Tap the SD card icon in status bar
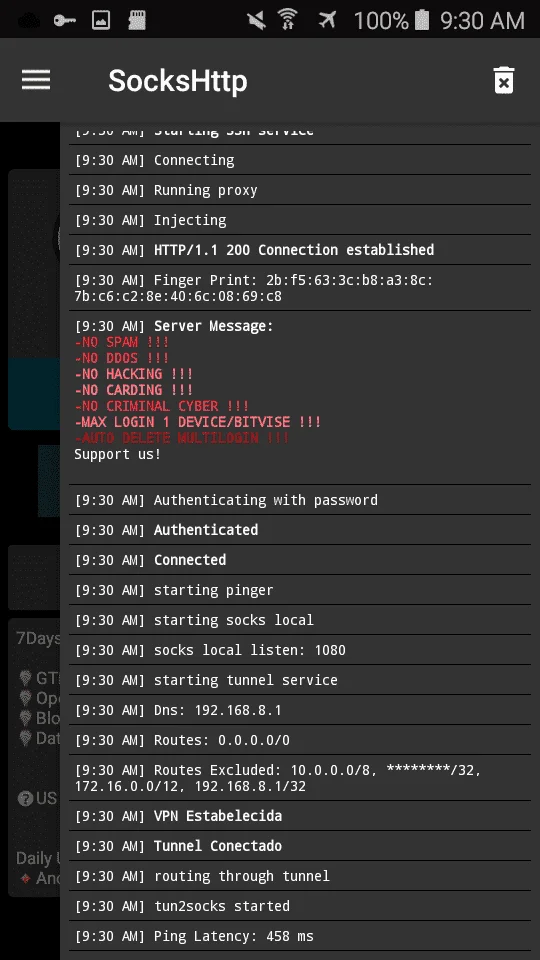 tap(137, 21)
